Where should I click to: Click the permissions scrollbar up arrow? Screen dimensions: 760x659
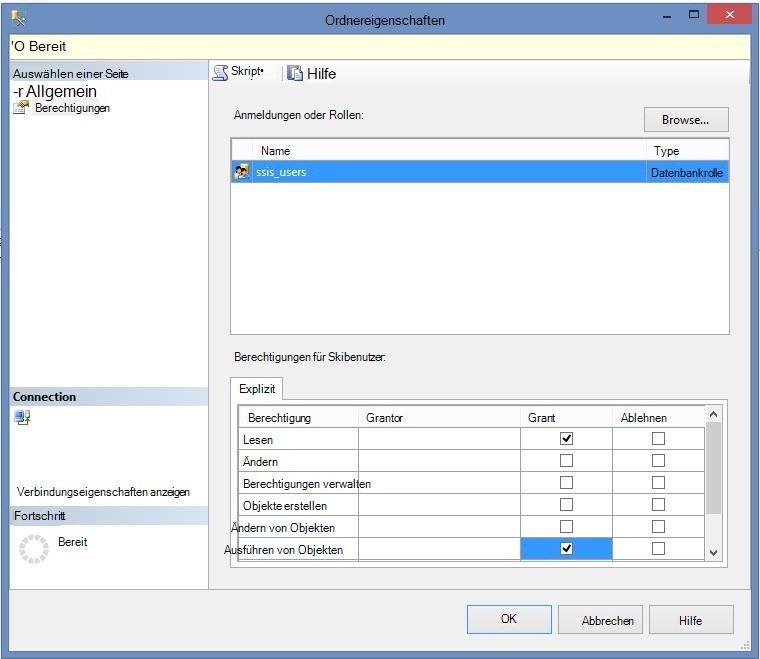[713, 414]
